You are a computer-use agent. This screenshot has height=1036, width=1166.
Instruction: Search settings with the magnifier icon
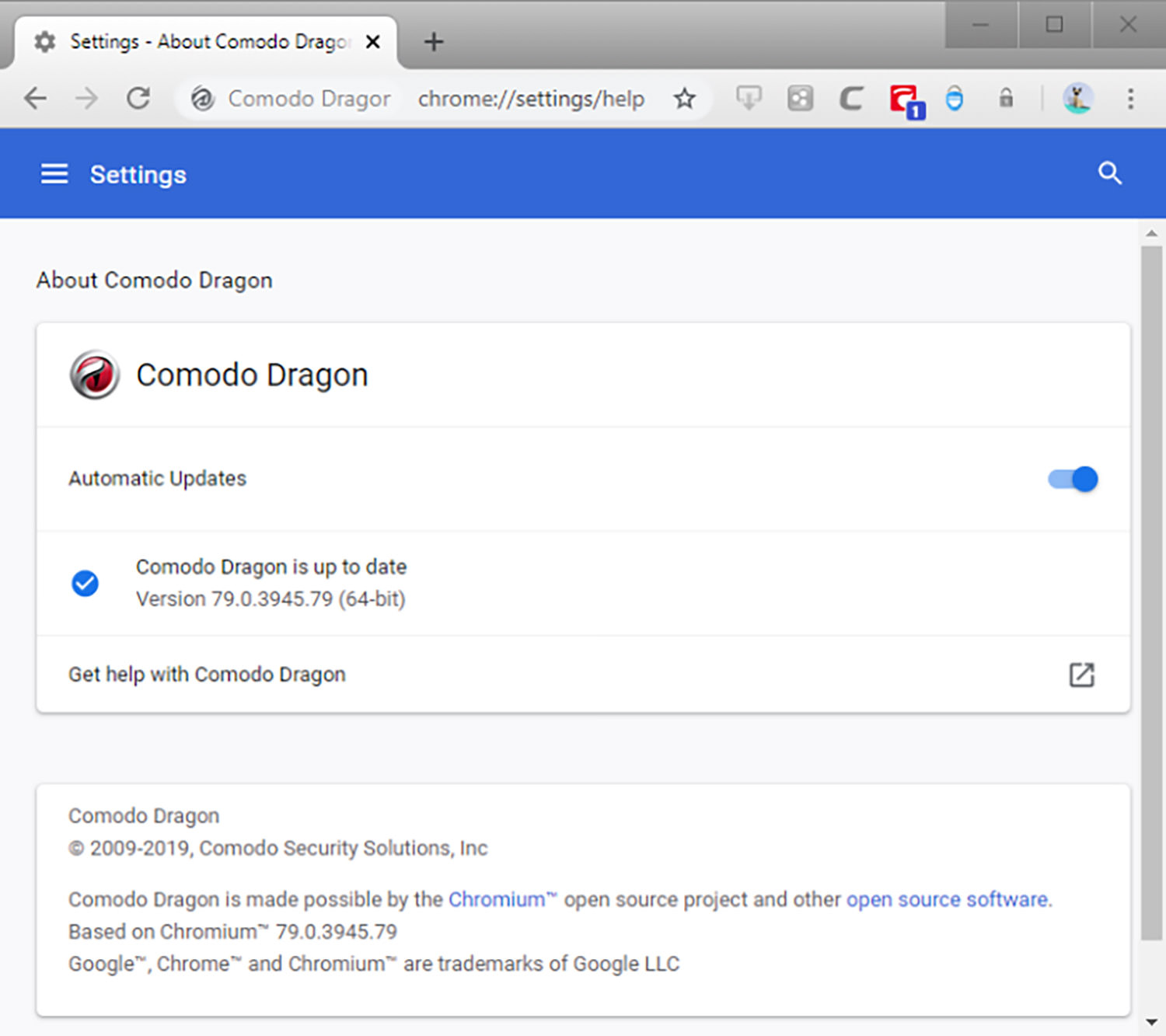pos(1110,173)
